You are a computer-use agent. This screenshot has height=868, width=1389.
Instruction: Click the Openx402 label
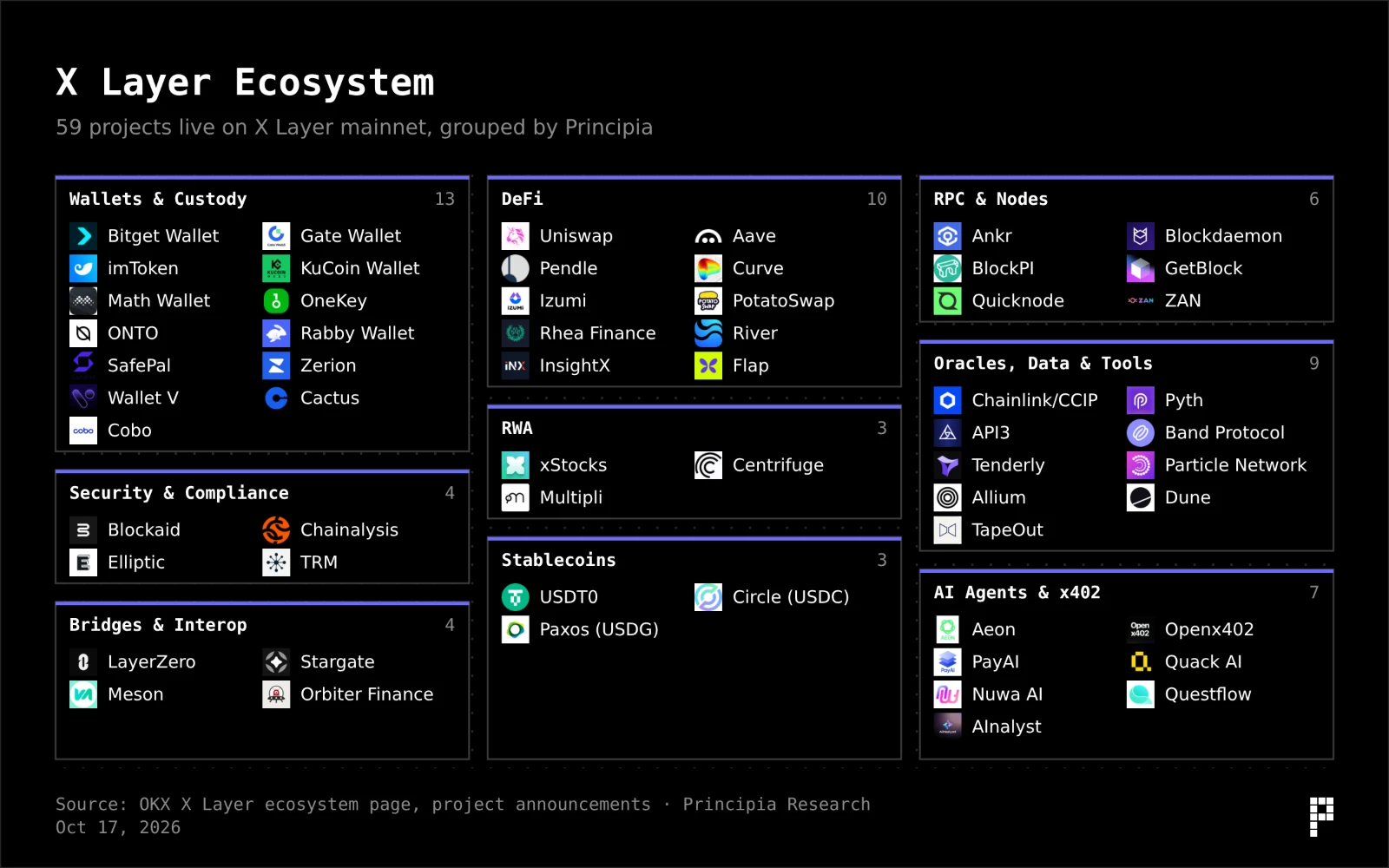tap(1209, 629)
